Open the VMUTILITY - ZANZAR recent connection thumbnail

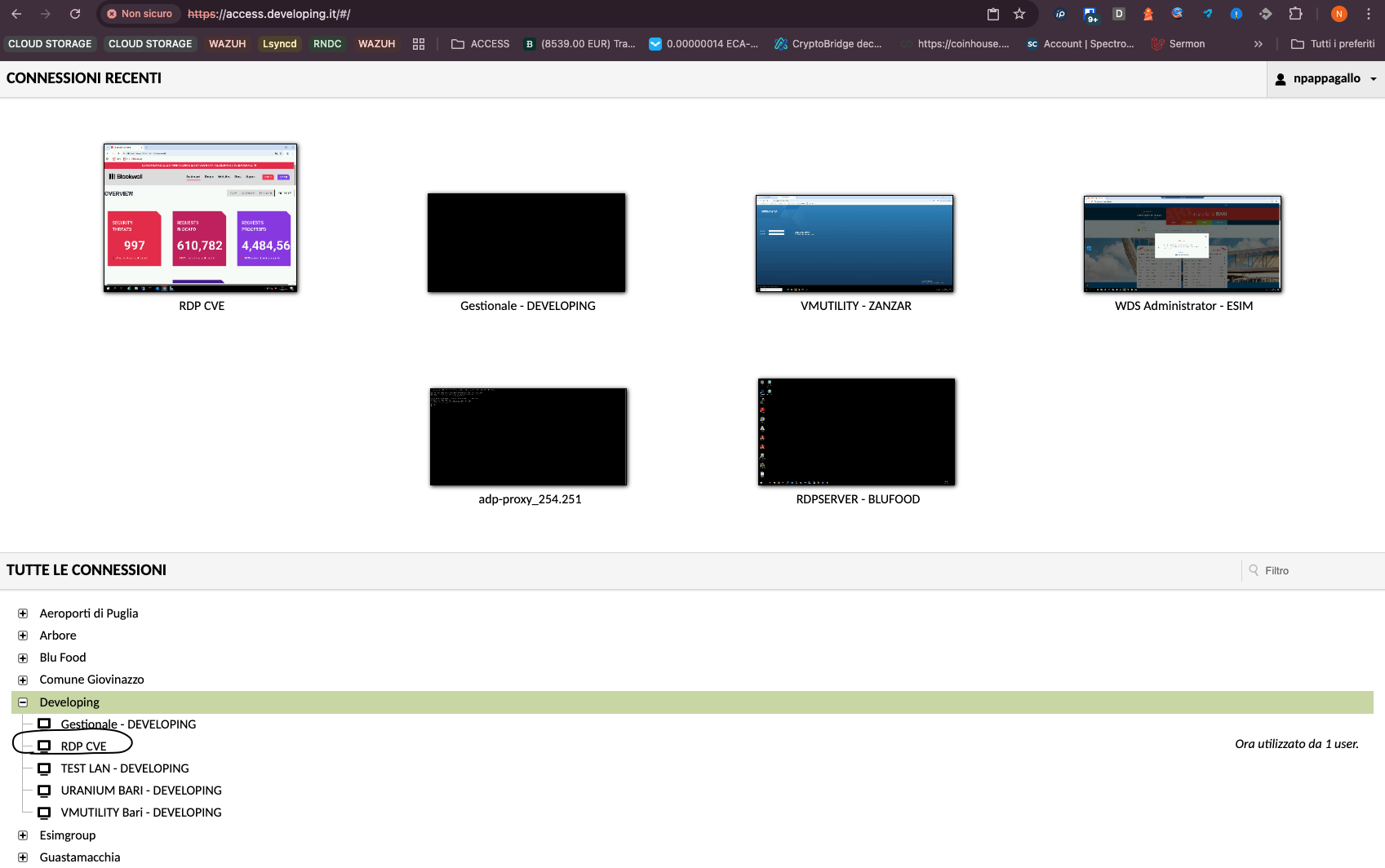[855, 243]
